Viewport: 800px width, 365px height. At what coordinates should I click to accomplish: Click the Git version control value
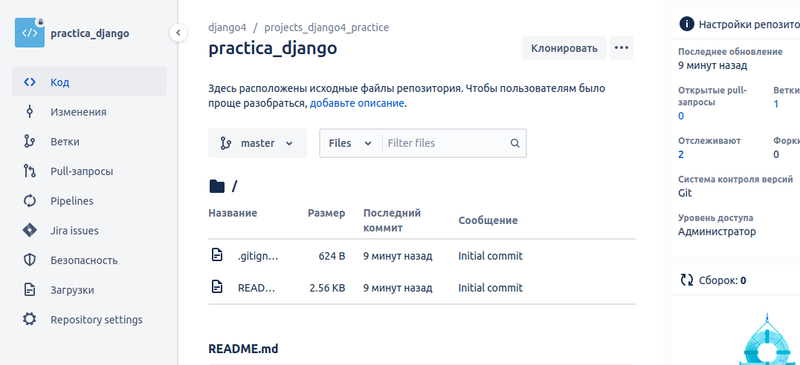coord(685,193)
